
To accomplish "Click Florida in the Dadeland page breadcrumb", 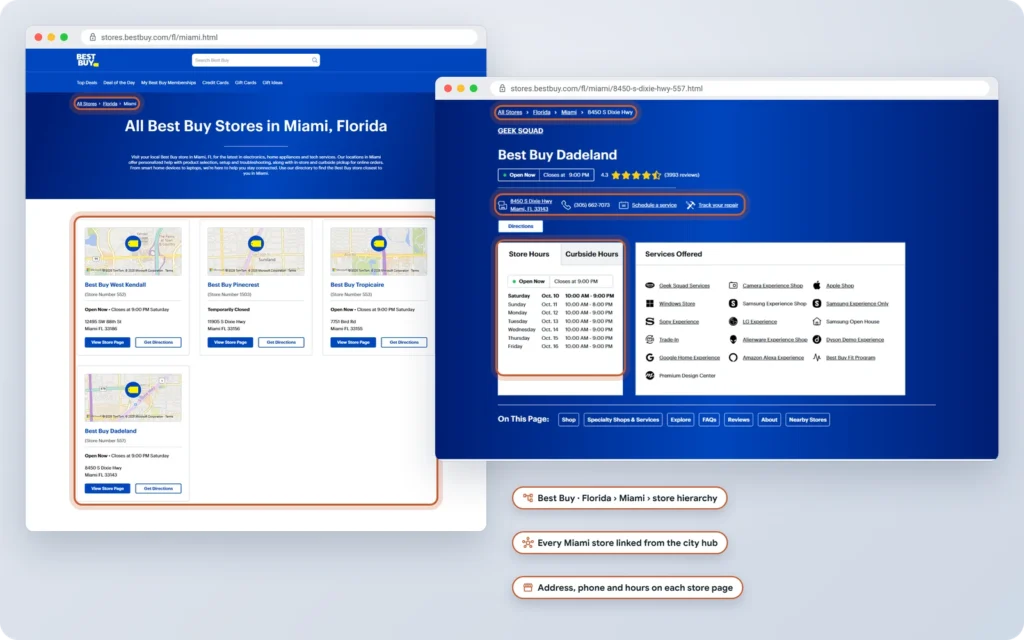I will tap(541, 112).
